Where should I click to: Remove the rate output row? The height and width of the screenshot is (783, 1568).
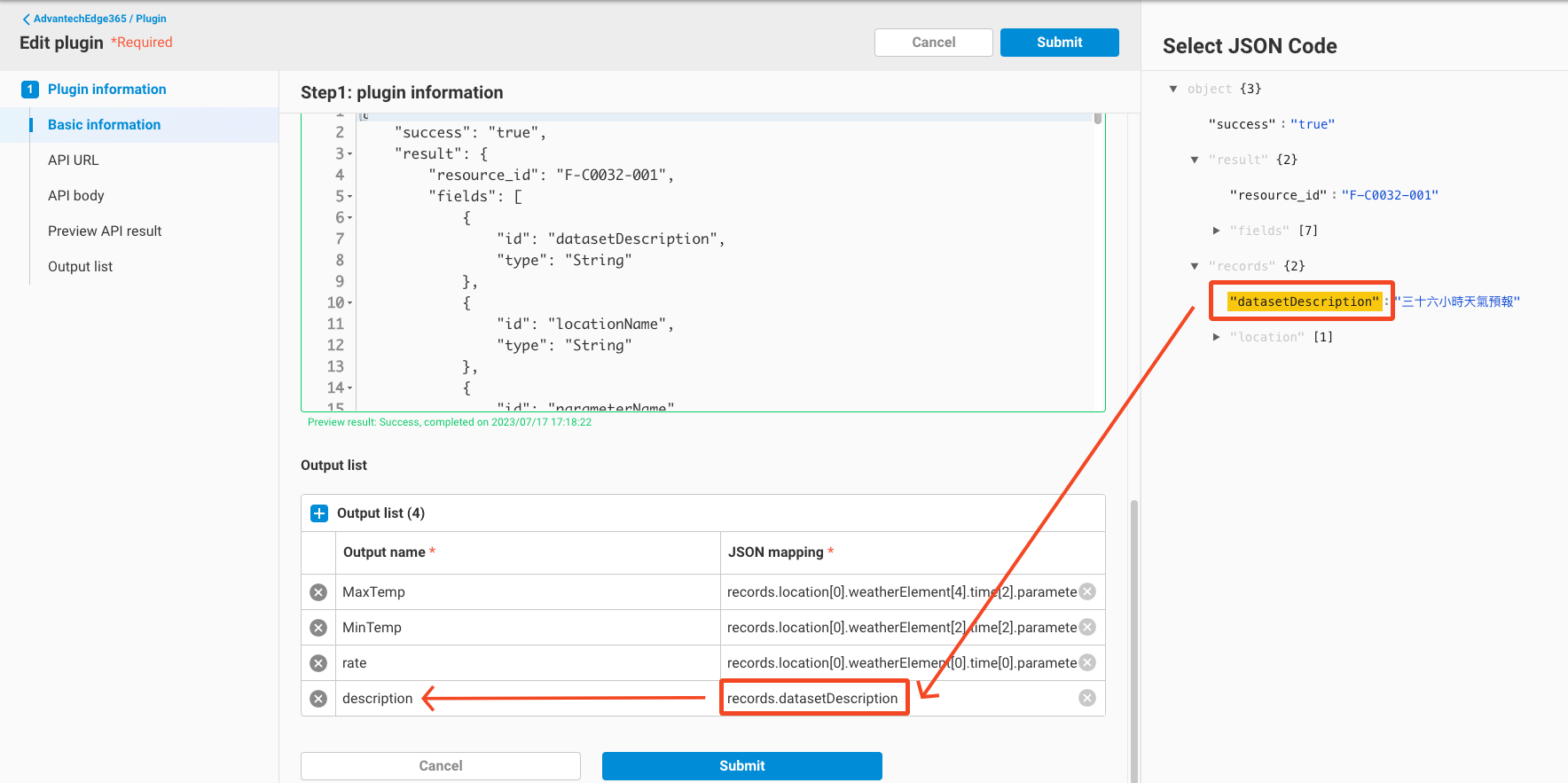point(318,663)
